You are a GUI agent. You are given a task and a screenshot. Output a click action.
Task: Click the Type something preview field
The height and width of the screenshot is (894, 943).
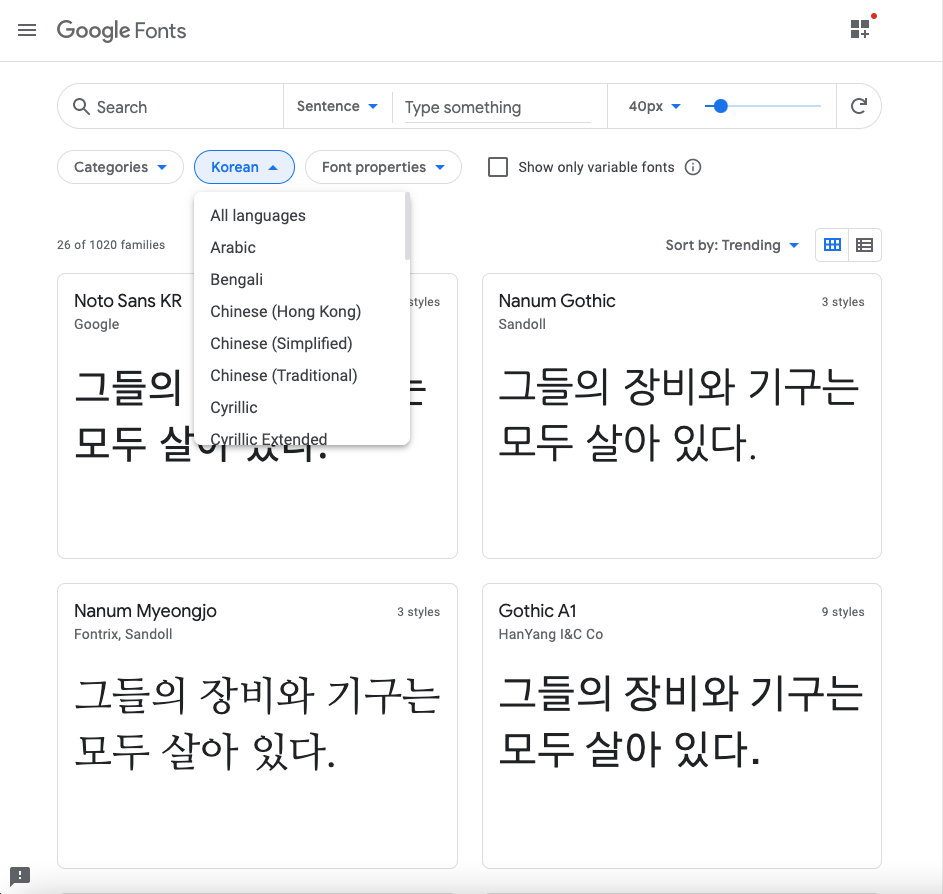pyautogui.click(x=497, y=107)
